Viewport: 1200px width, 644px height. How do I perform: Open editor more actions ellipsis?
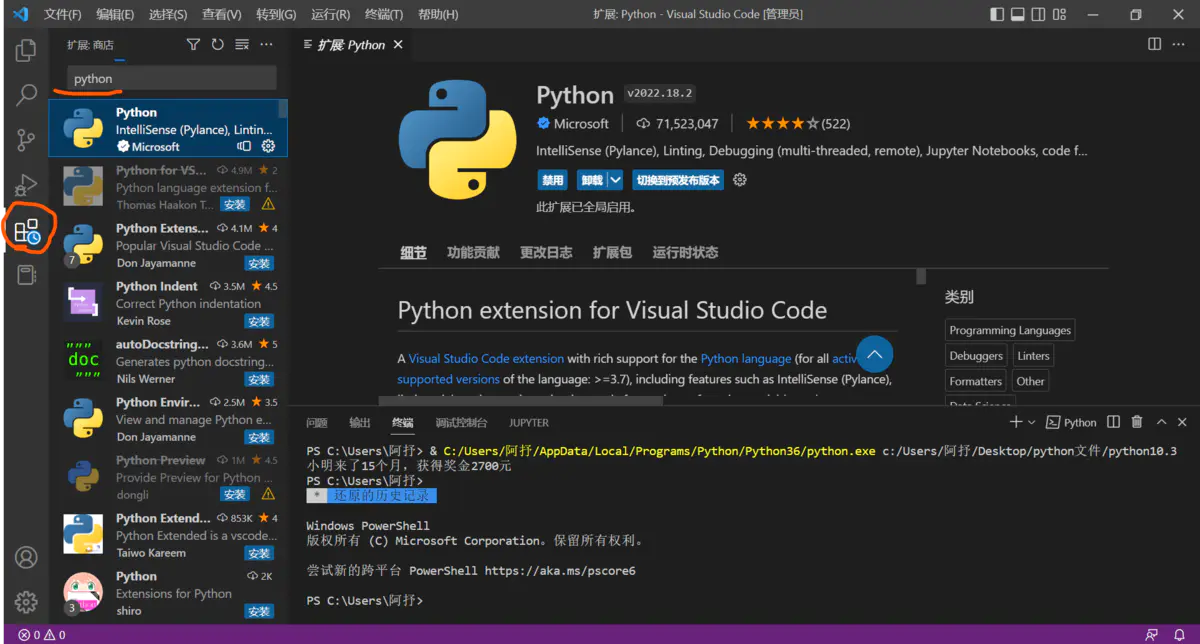[x=1180, y=44]
